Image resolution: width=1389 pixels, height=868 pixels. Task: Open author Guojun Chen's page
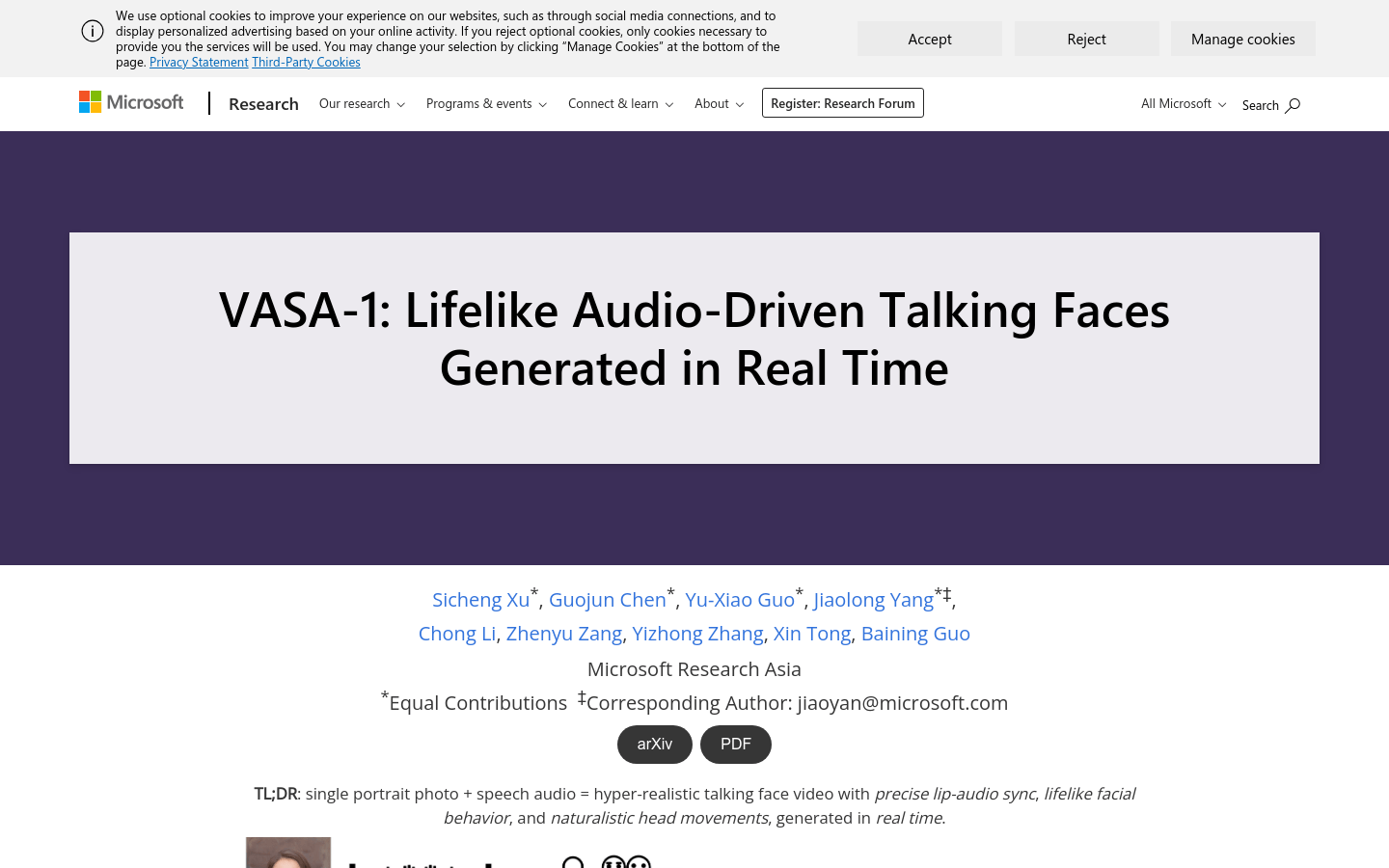point(608,600)
